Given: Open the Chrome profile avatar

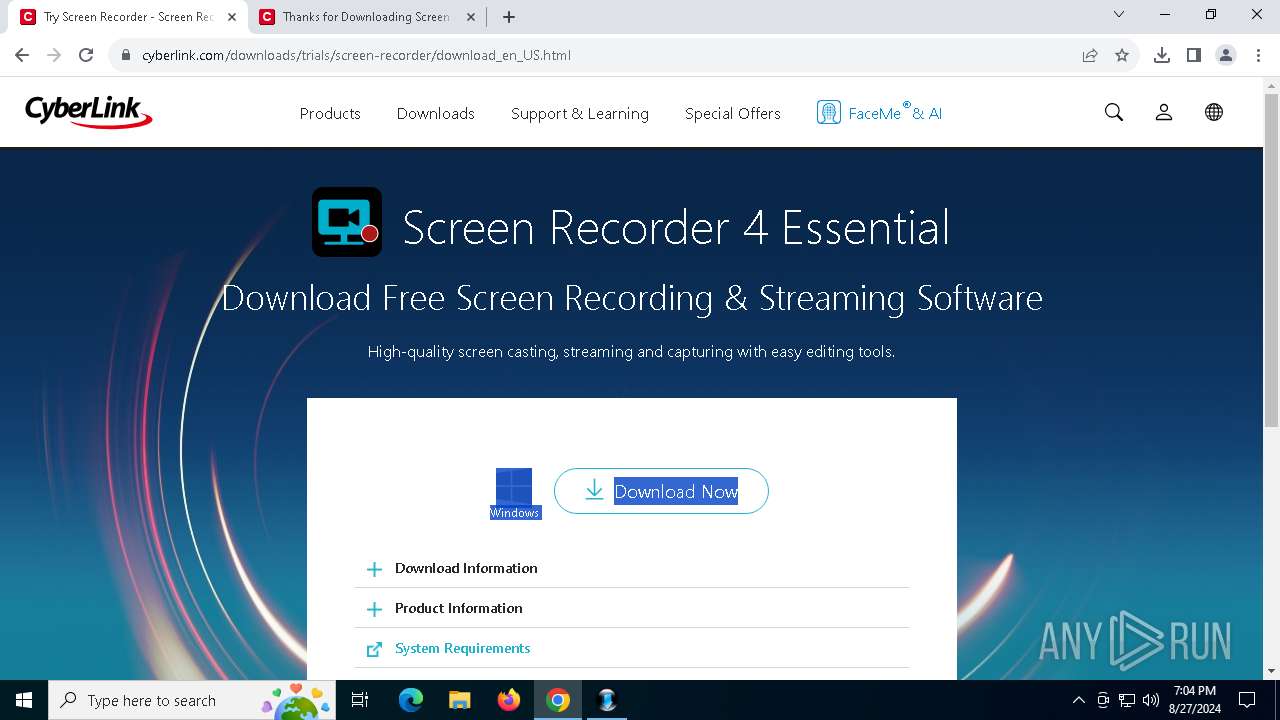Looking at the screenshot, I should click(x=1226, y=55).
